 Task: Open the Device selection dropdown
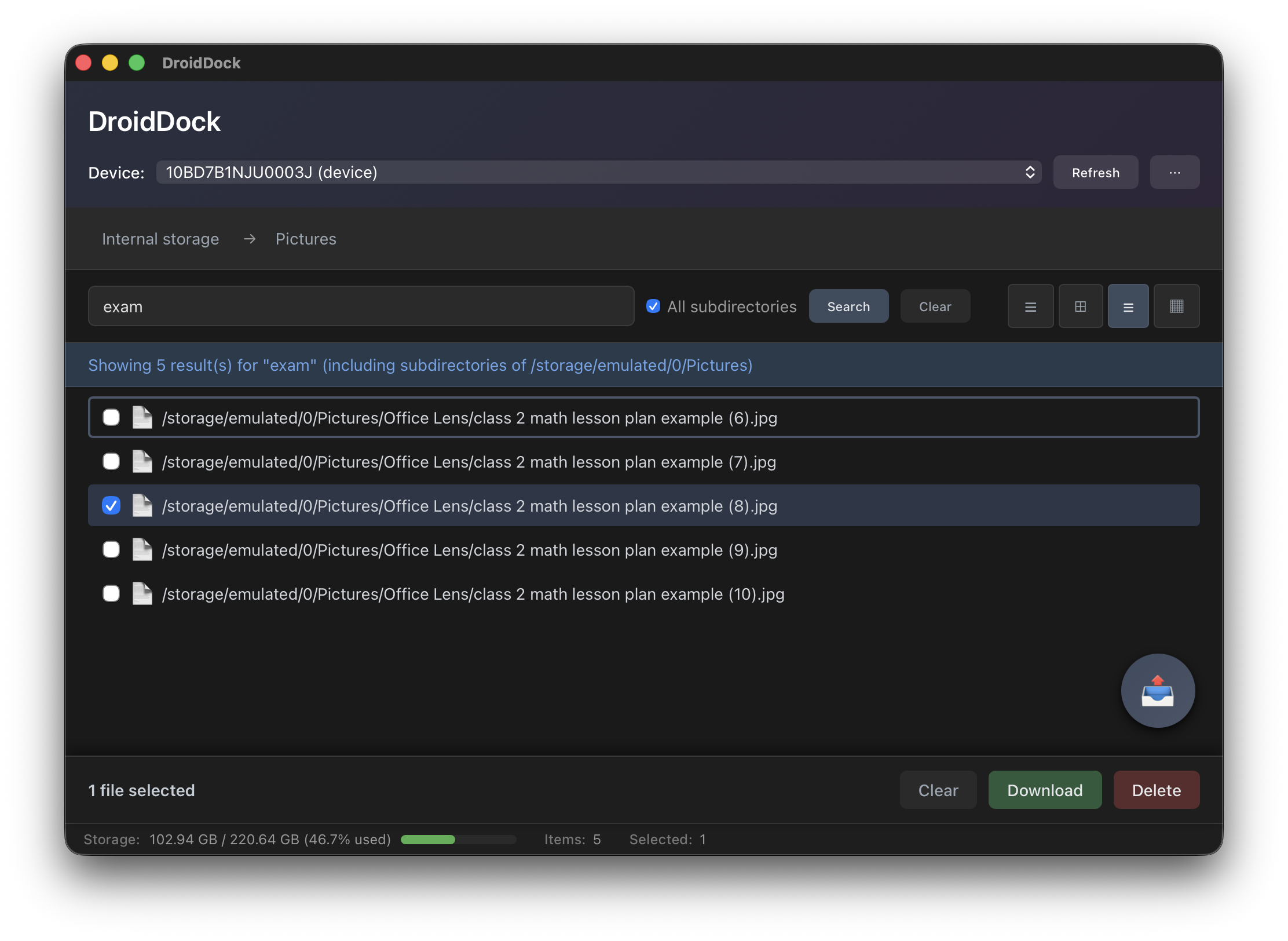click(x=598, y=173)
